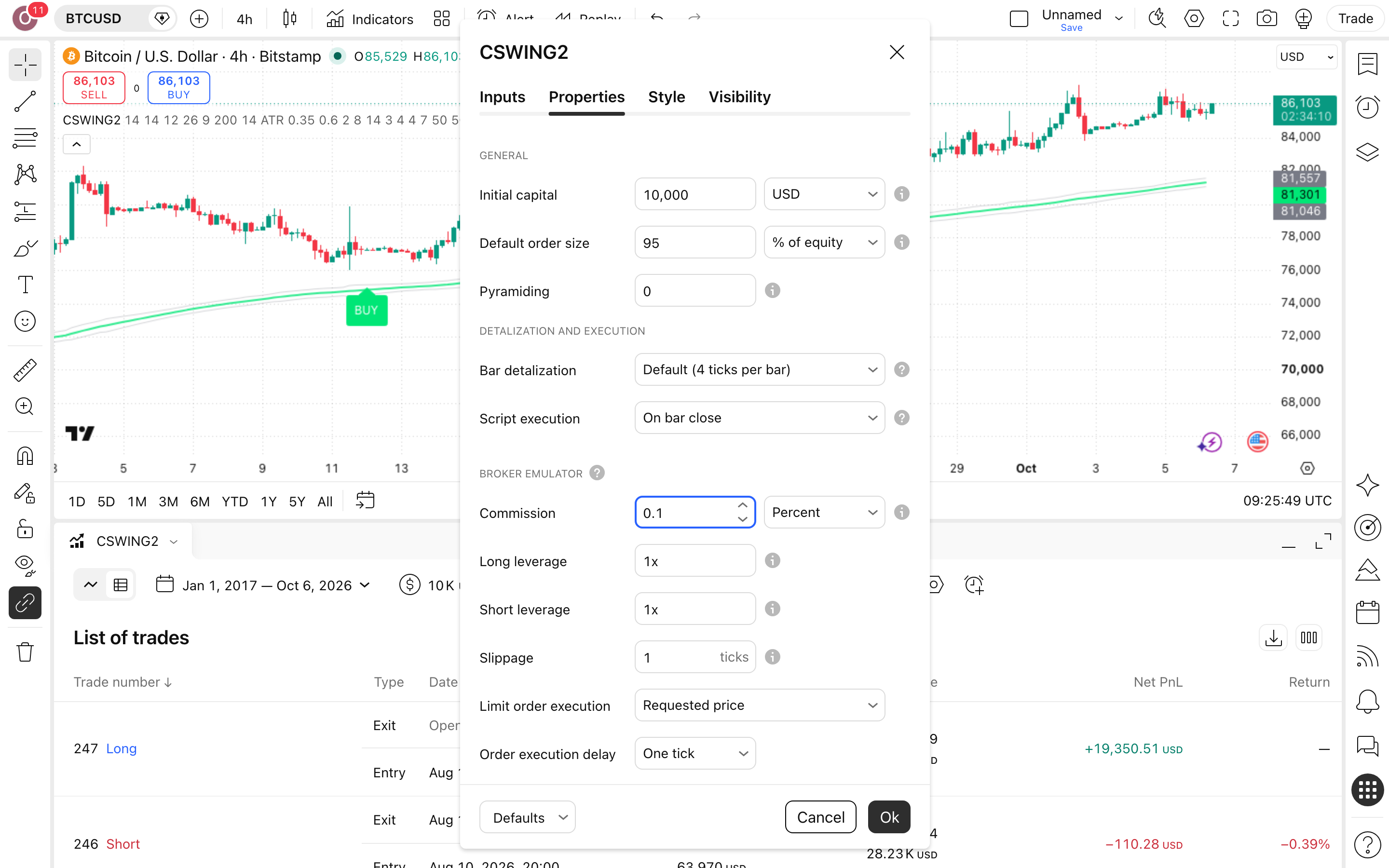
Task: Open the Fibonacci retracement tools
Action: coord(25,138)
